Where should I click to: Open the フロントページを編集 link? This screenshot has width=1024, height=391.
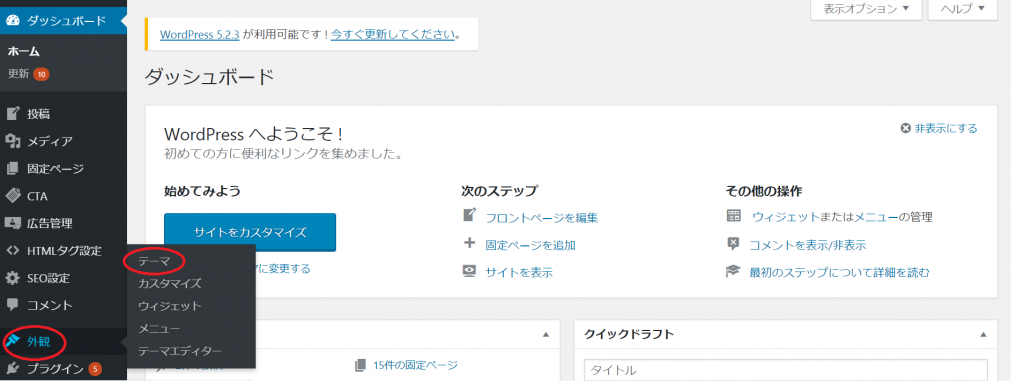[541, 217]
